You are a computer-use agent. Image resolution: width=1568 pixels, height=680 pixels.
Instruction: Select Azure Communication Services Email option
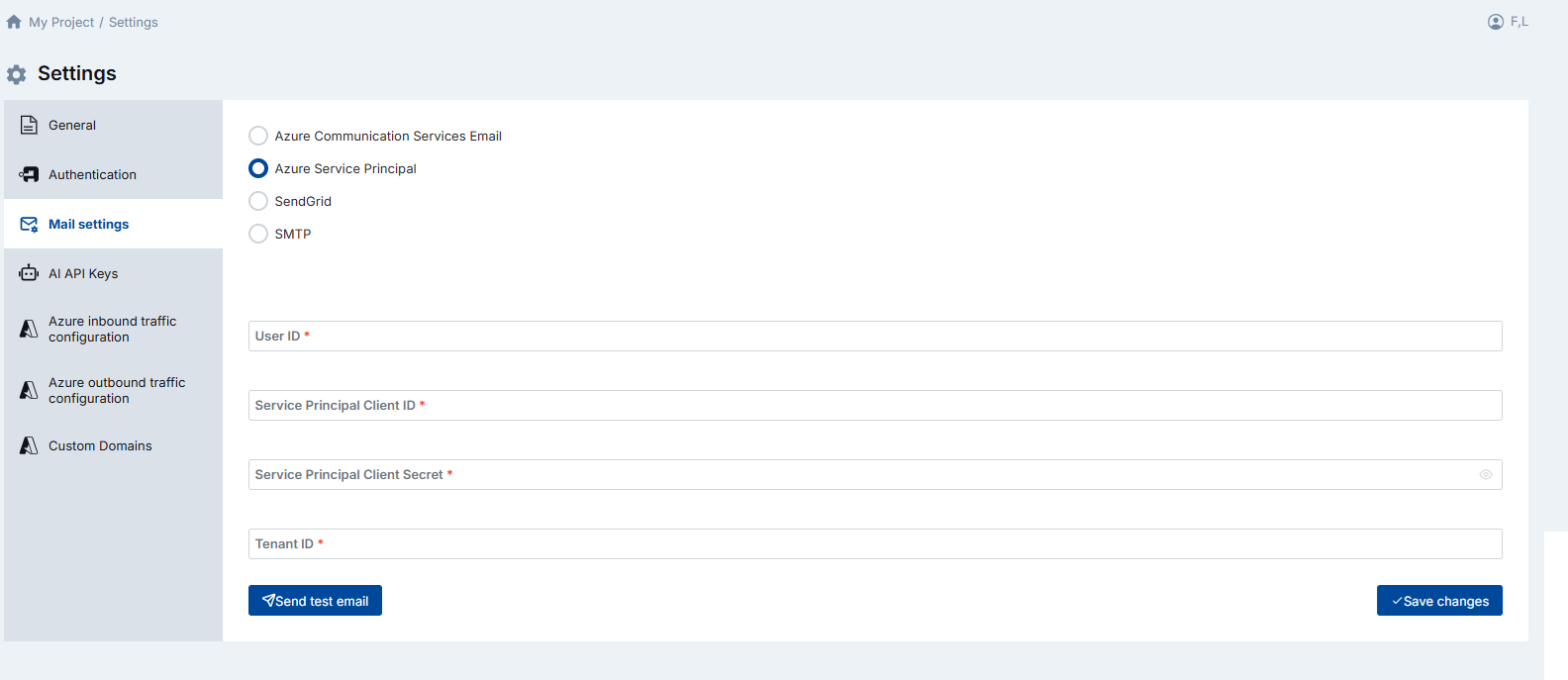[x=258, y=136]
